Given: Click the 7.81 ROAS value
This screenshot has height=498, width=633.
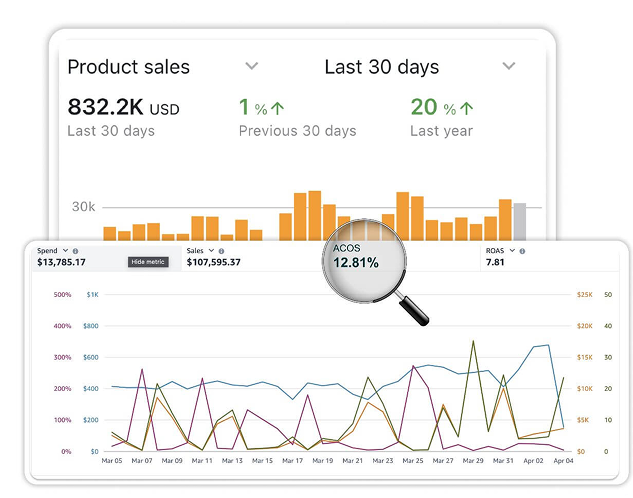Looking at the screenshot, I should 495,262.
